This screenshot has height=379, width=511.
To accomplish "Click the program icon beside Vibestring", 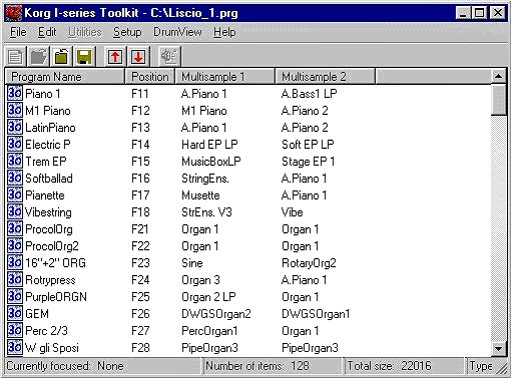I will click(x=15, y=212).
